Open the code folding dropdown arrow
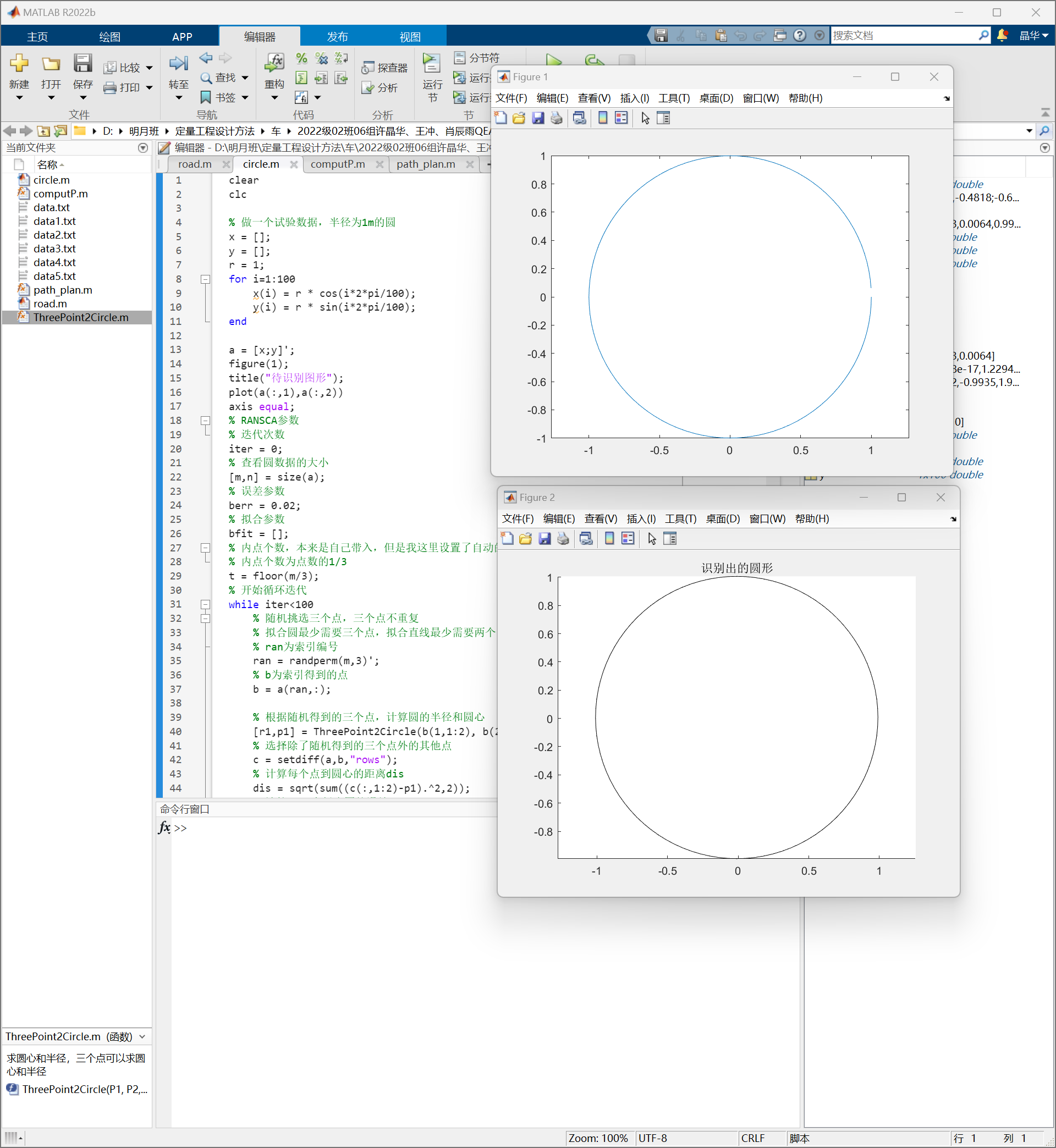Screen dimensions: 1056x1148 point(317,98)
